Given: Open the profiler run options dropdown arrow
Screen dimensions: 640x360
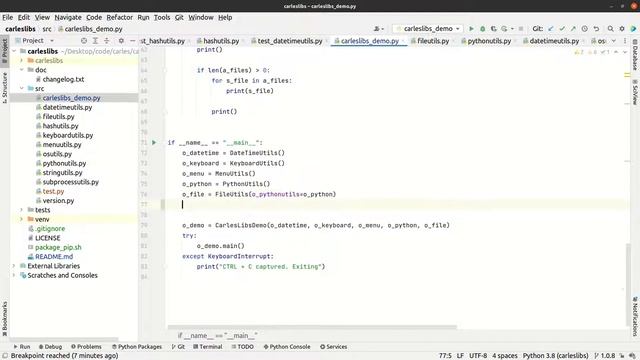Looking at the screenshot, I should [512, 29].
